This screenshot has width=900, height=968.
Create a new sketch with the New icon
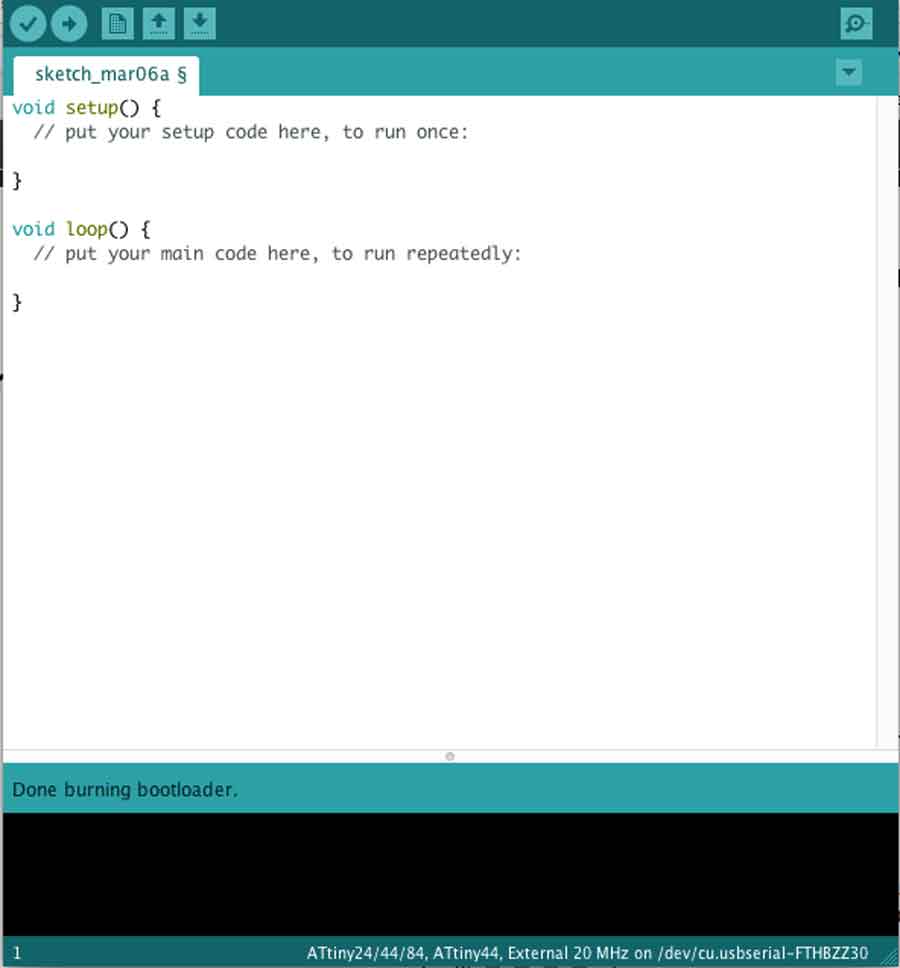pyautogui.click(x=117, y=24)
